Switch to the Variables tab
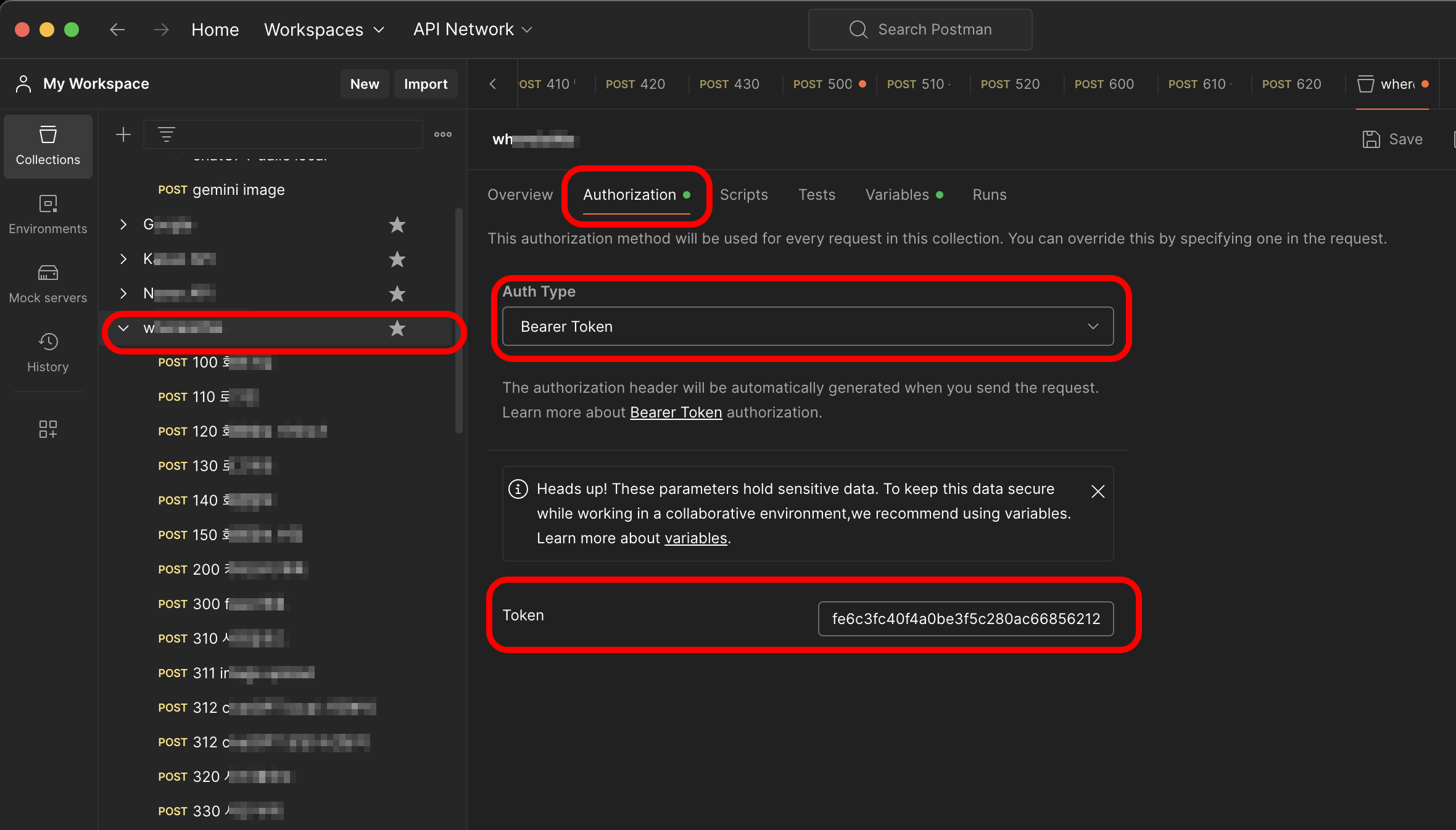Screen dimensions: 1456x830 (x=897, y=195)
